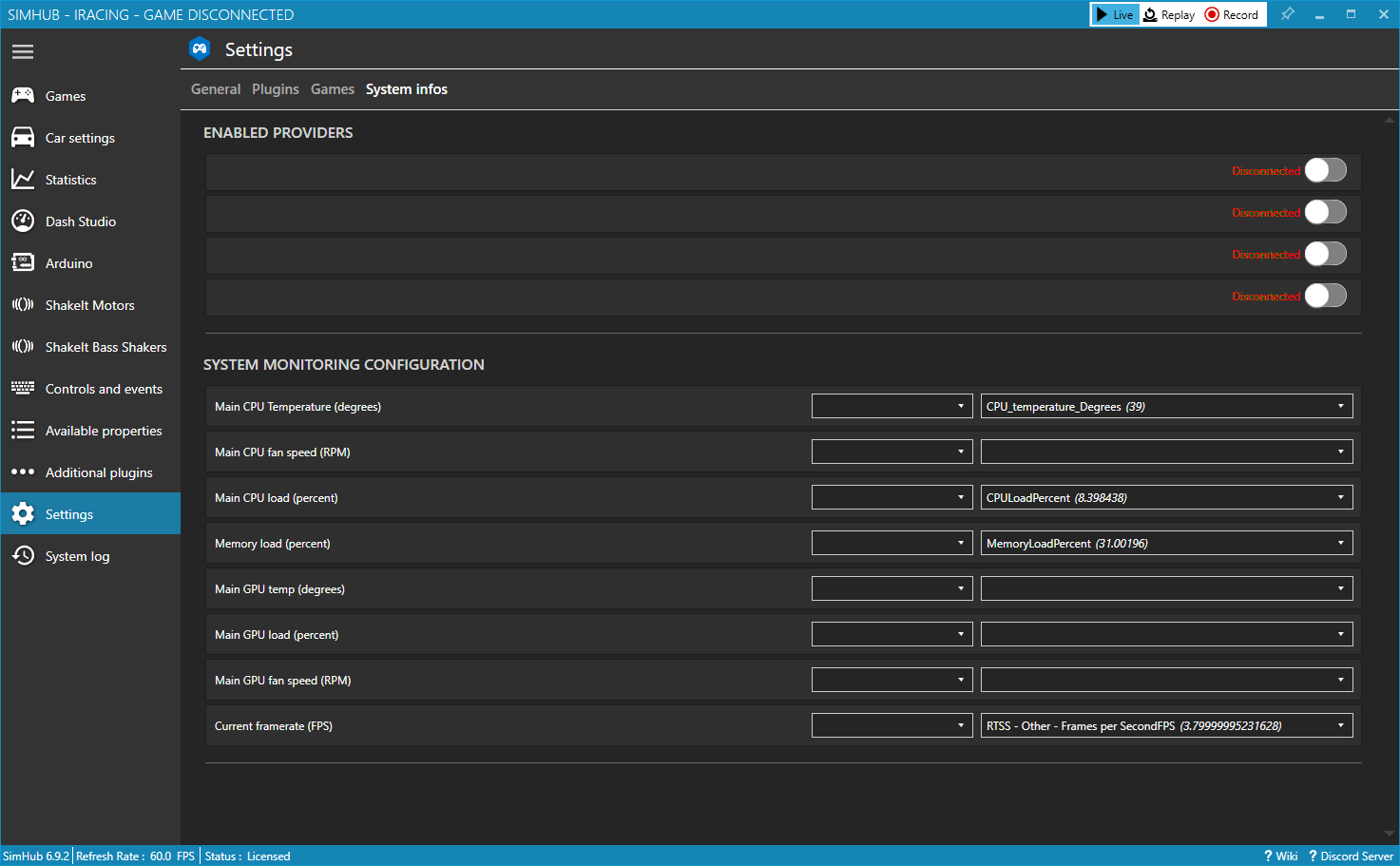Pin the window using the pin icon

1288,14
